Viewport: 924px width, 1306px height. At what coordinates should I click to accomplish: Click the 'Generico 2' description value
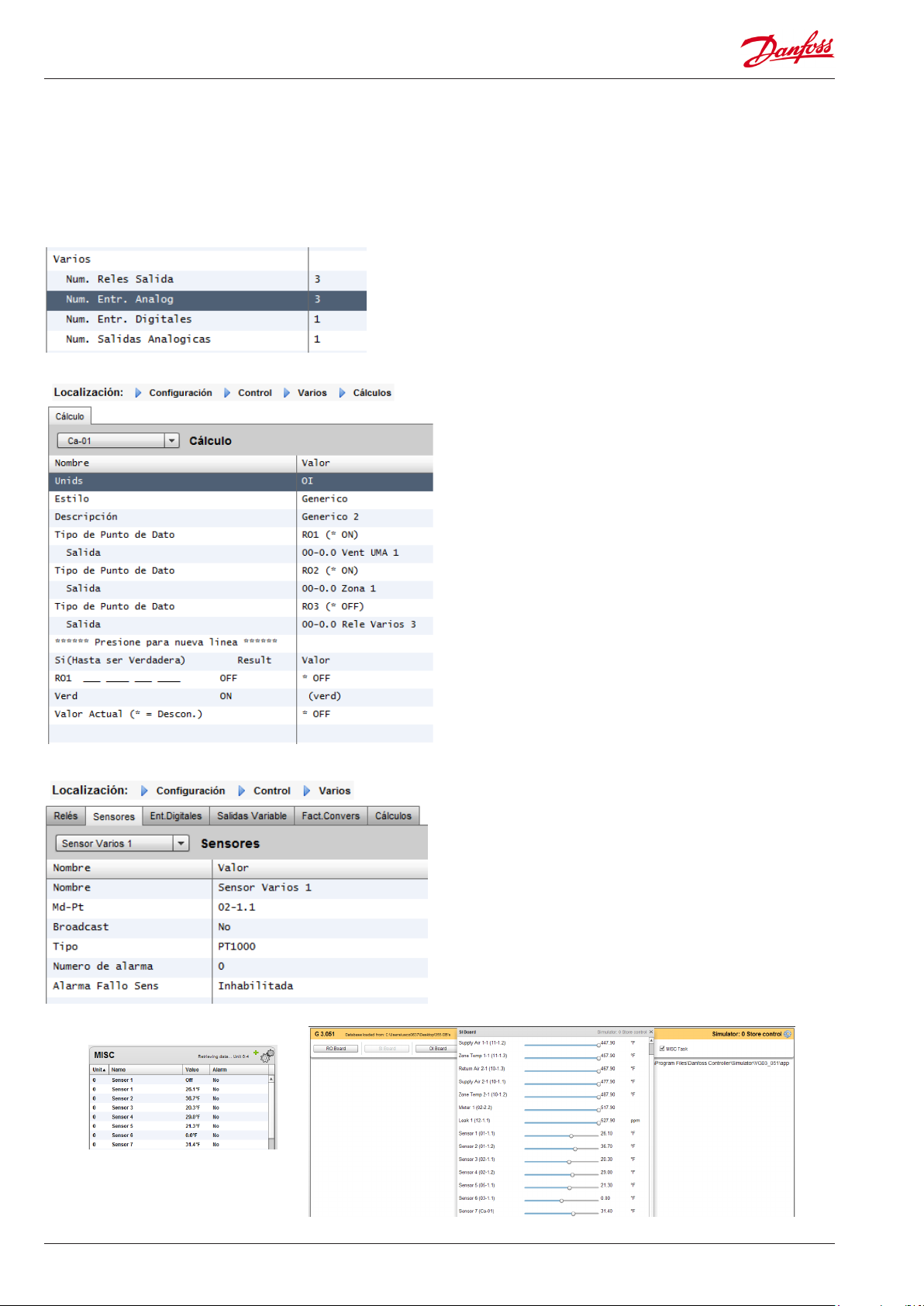pos(330,517)
